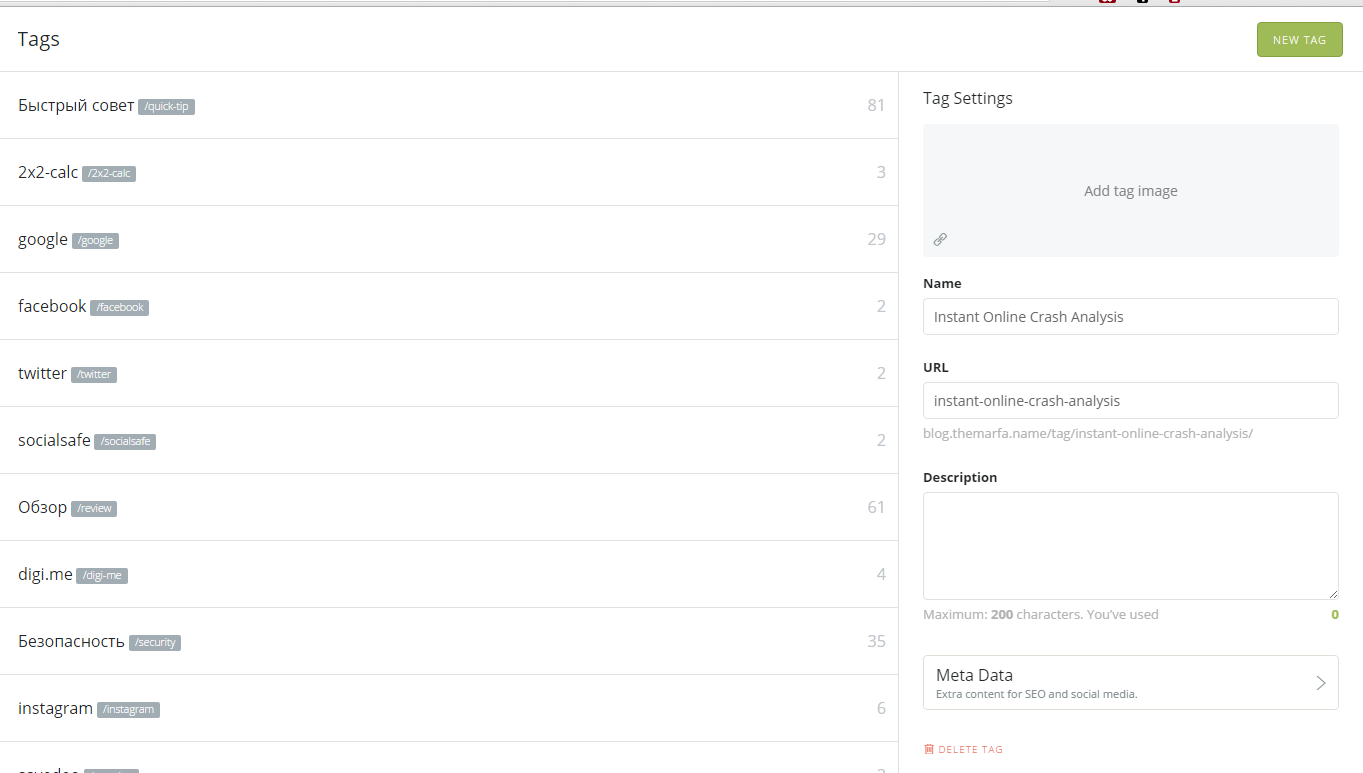1363x773 pixels.
Task: Click inside the Description text area
Action: coord(1130,545)
